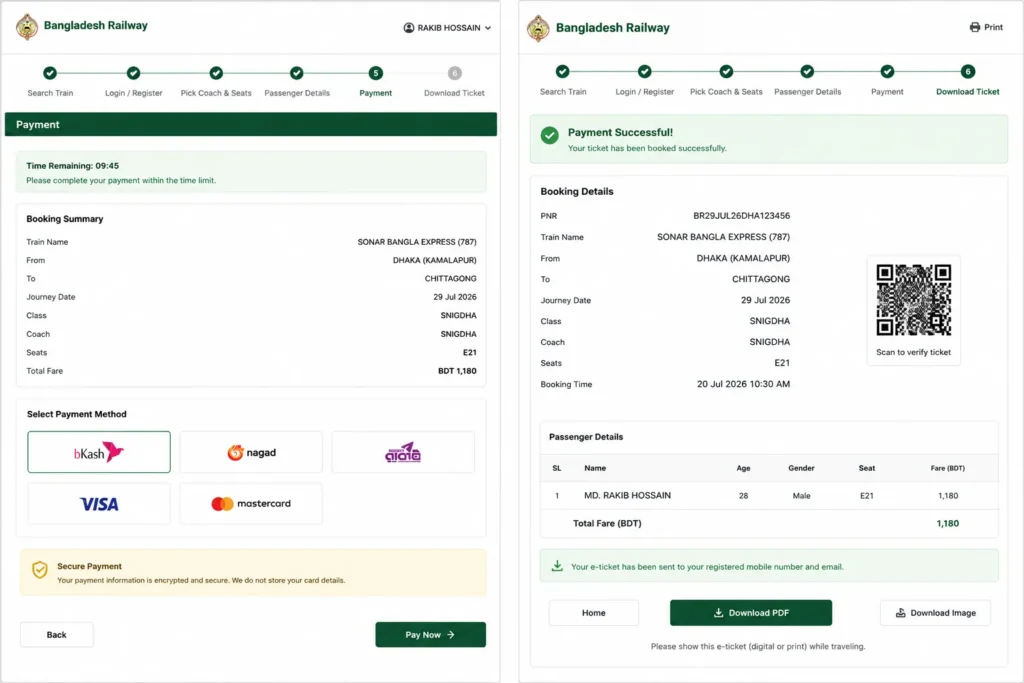Select Mastercard payment option
The image size is (1024, 683).
pos(251,503)
